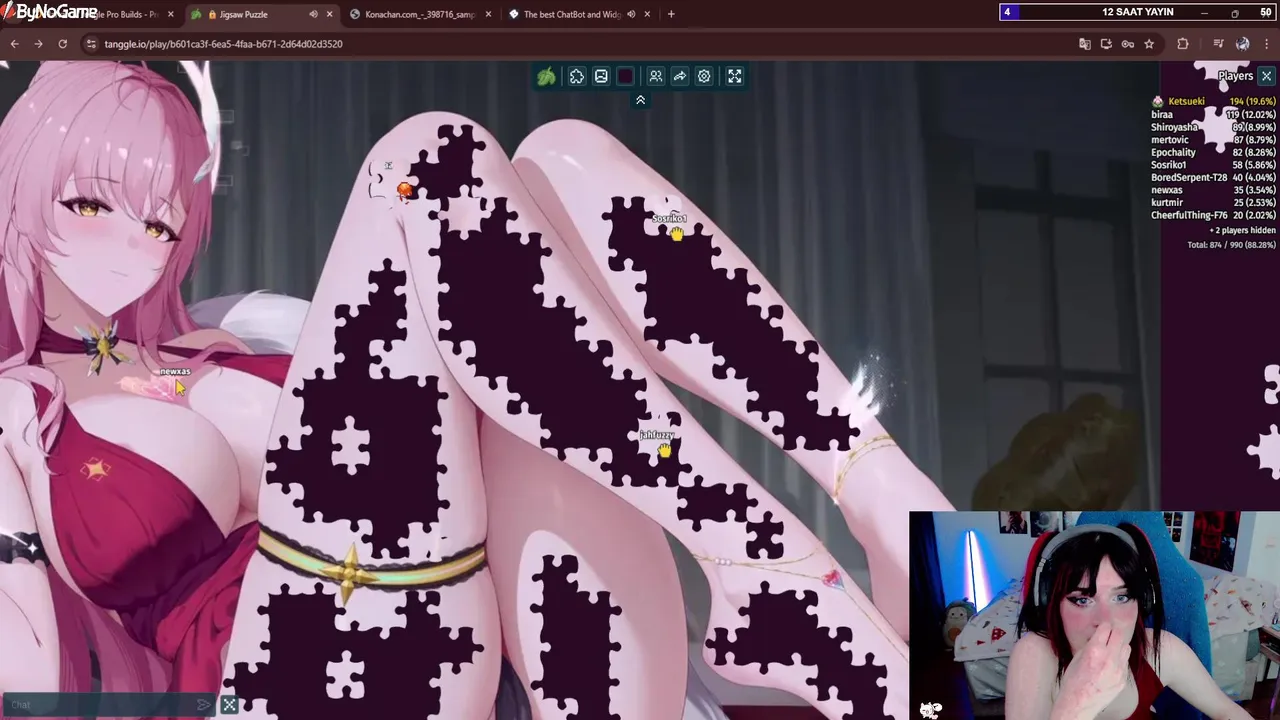Switch to the Konachan.com tab
Viewport: 1280px width, 720px height.
point(419,14)
